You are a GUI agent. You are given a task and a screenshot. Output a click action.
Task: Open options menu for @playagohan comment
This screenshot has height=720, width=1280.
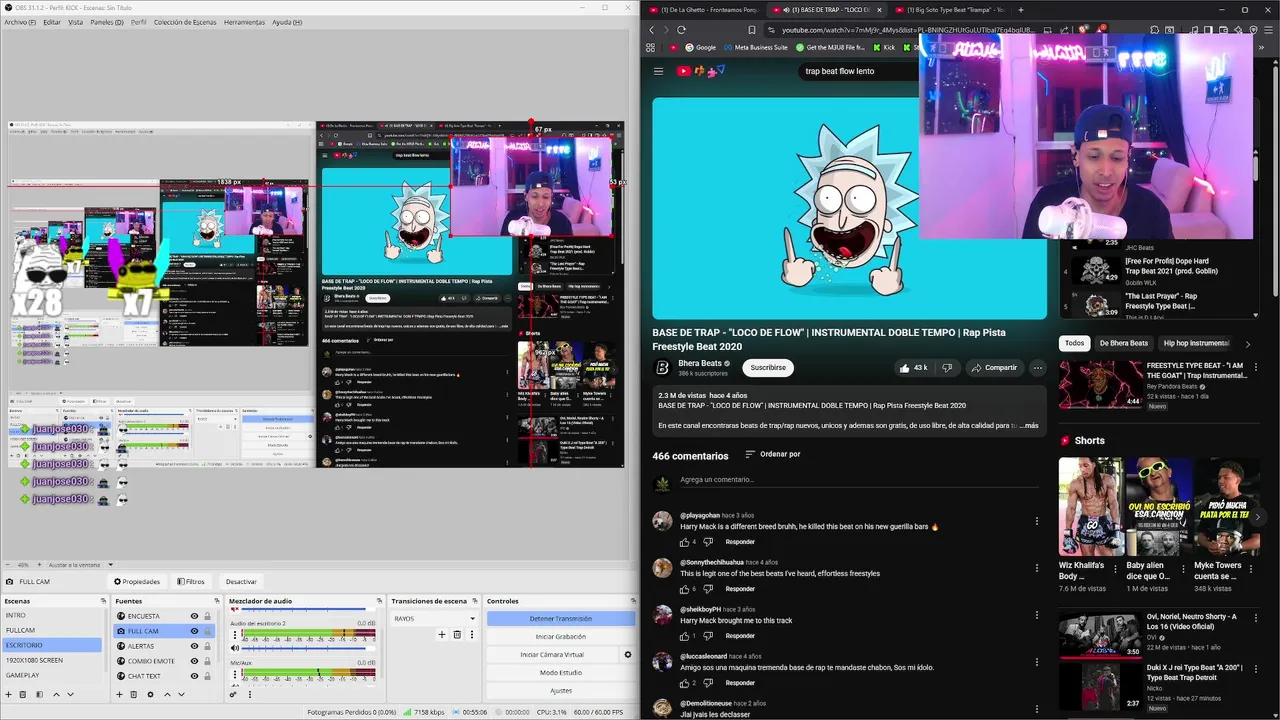[x=1037, y=521]
